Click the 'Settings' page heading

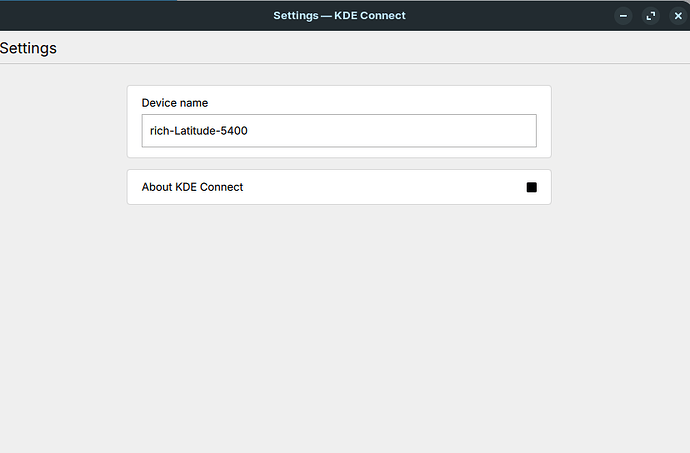click(28, 48)
